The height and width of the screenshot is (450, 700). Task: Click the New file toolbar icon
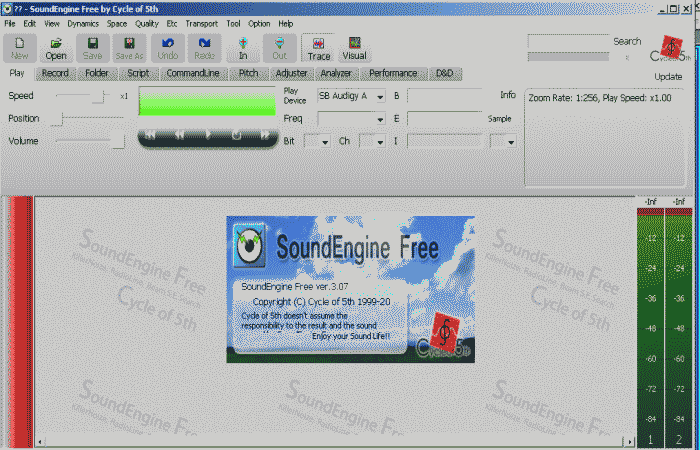tap(22, 48)
